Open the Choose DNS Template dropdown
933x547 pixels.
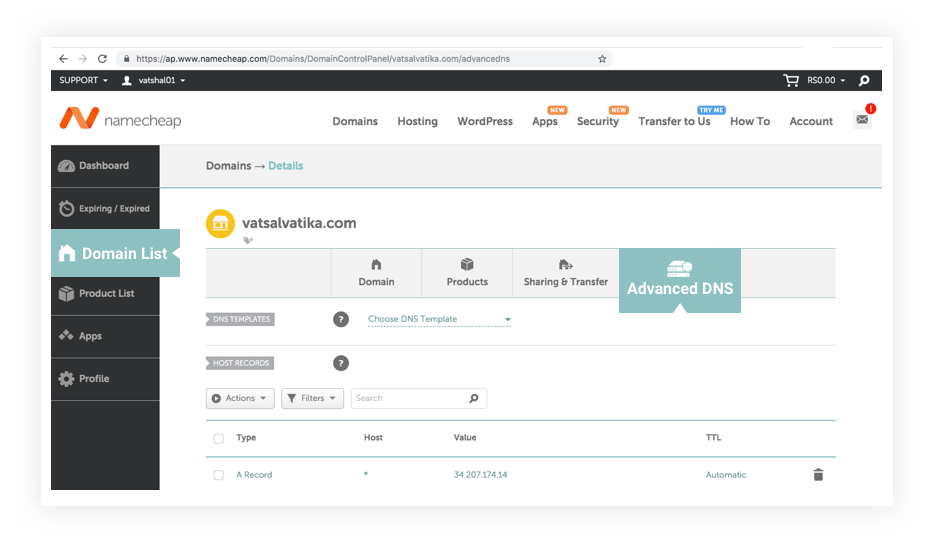coord(439,319)
